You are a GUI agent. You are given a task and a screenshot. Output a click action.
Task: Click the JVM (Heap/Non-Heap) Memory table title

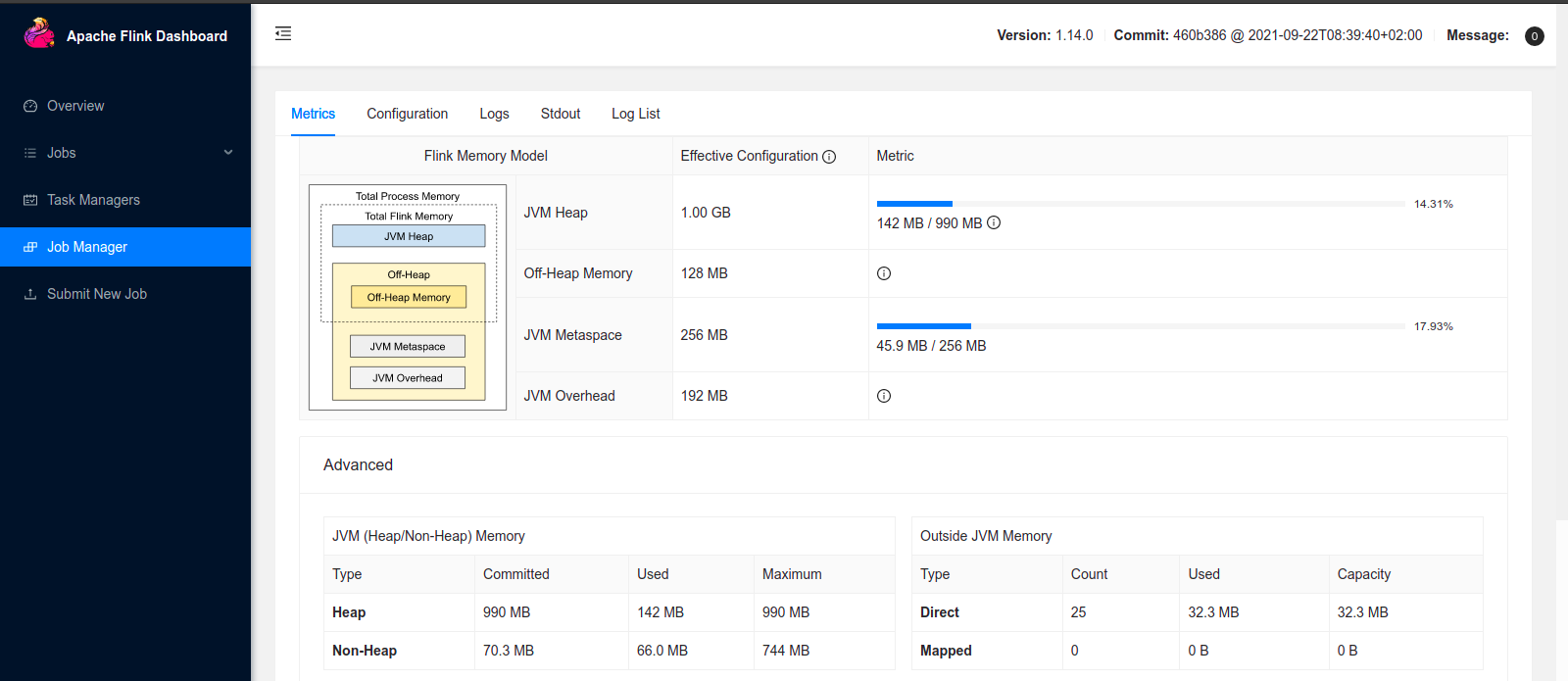428,536
